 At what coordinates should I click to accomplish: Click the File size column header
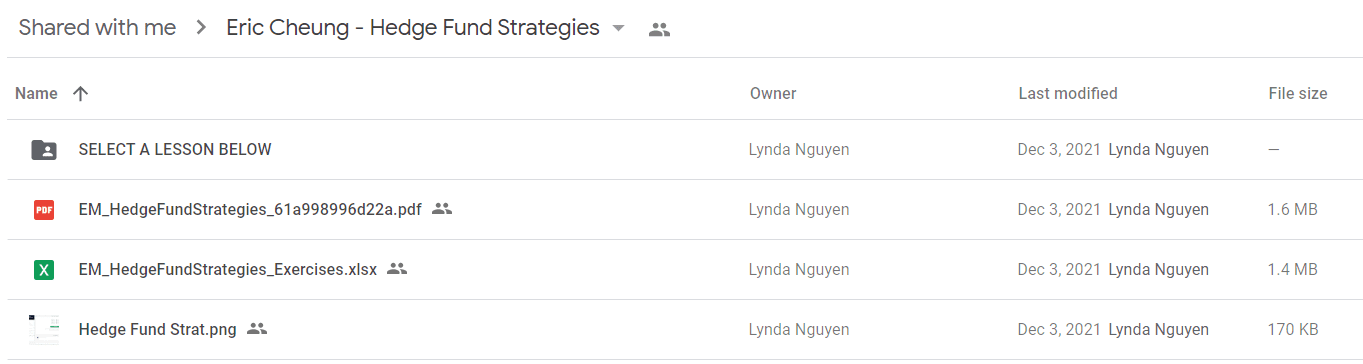coord(1298,93)
